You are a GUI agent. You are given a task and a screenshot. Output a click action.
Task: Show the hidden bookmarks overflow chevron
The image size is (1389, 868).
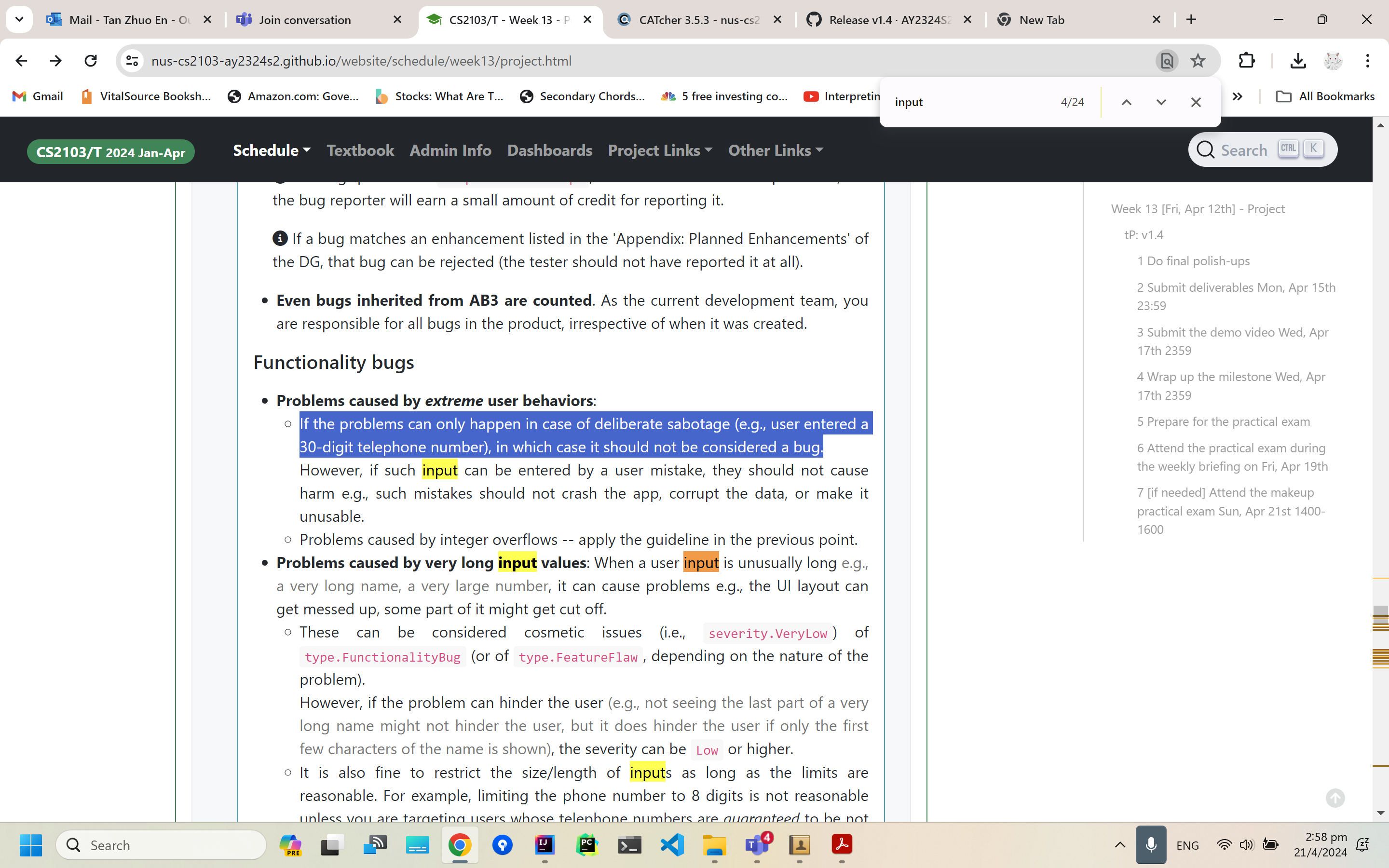click(1238, 96)
